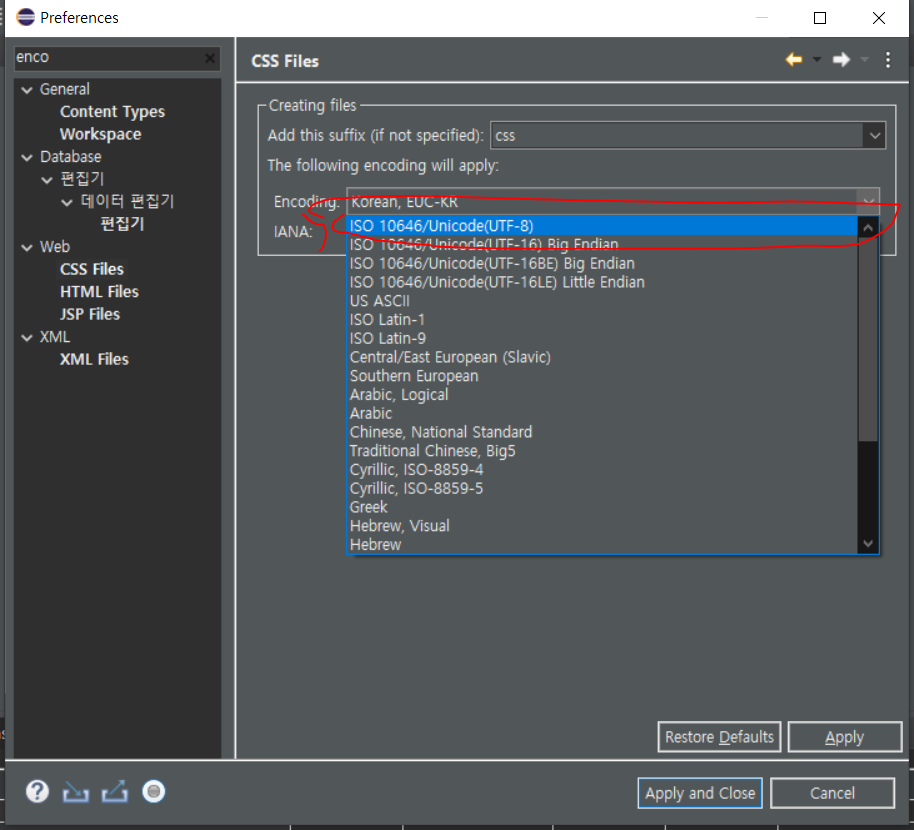Select XML Files preference page
This screenshot has width=914, height=830.
(x=94, y=359)
